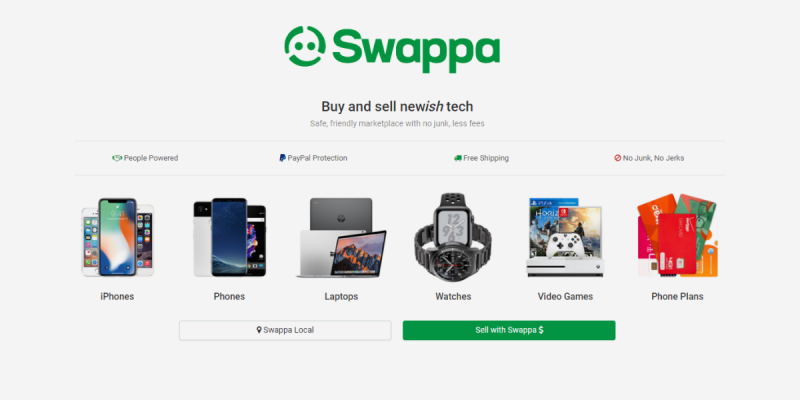Click the Swappa Local button
Image resolution: width=800 pixels, height=400 pixels.
pyautogui.click(x=285, y=330)
